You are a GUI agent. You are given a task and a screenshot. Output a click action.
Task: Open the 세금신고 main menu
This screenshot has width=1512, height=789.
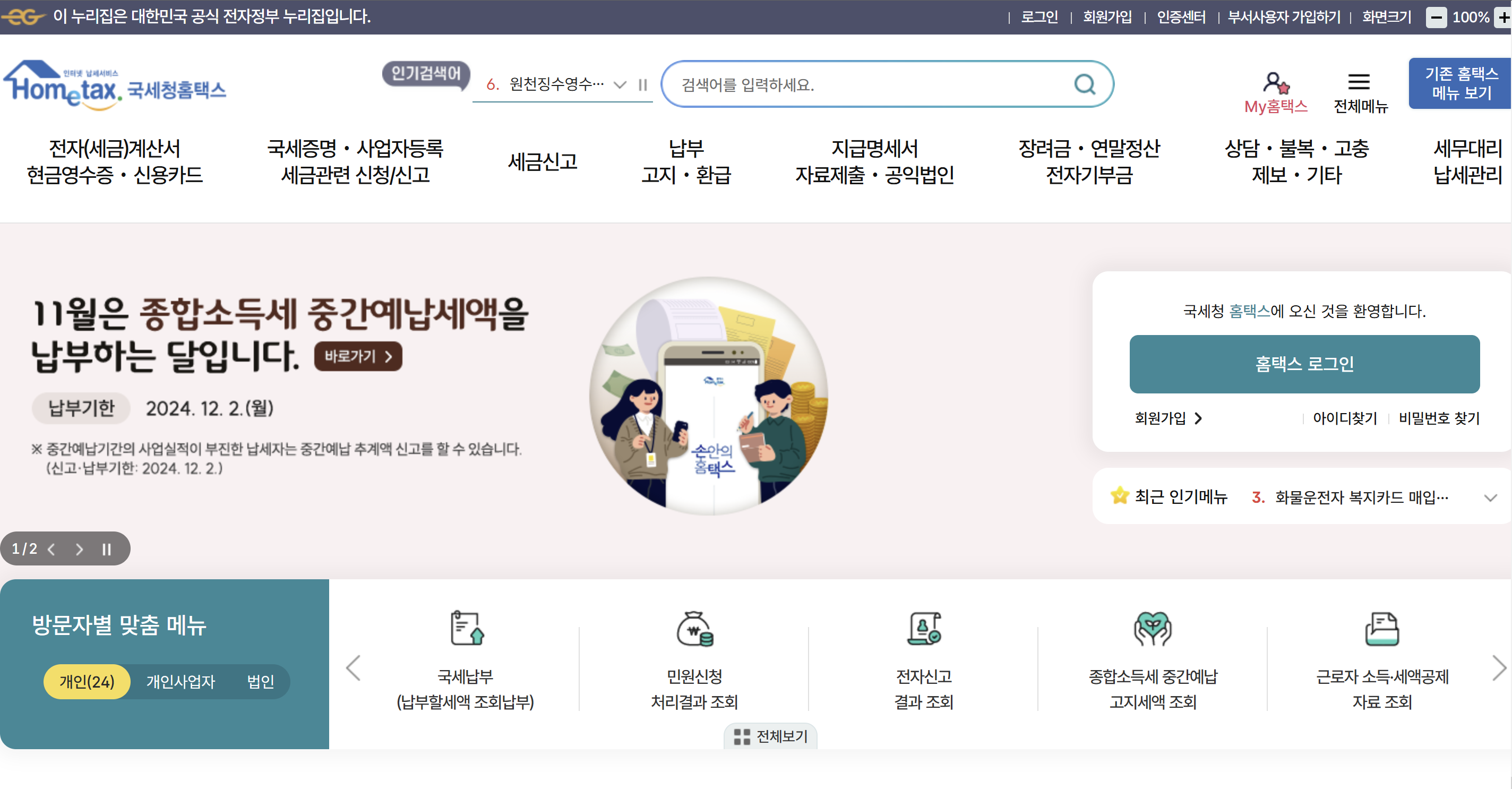pos(543,161)
